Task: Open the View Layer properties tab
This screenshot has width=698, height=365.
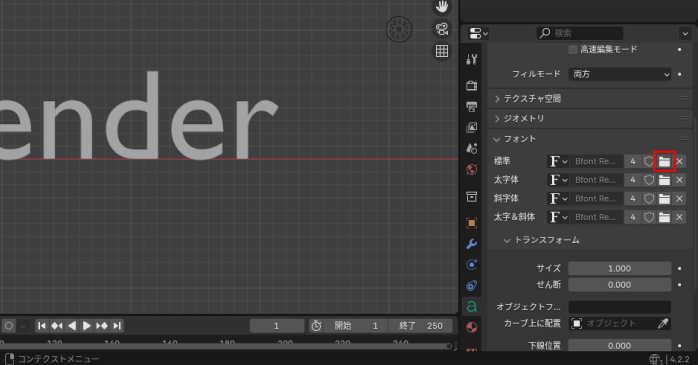Action: (471, 128)
